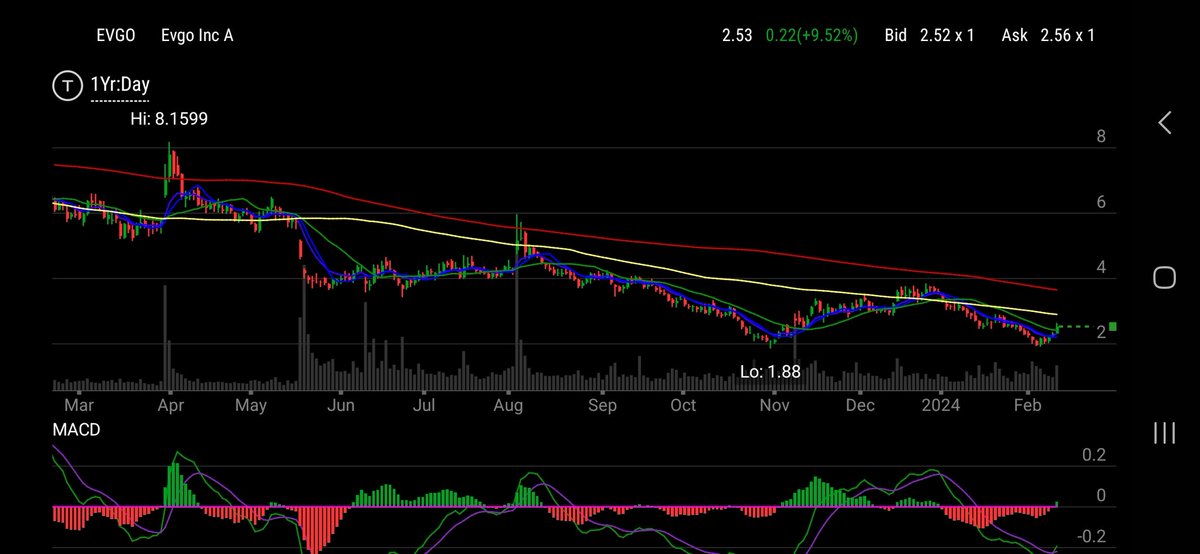Image resolution: width=1200 pixels, height=554 pixels.
Task: Tap the Dec date axis label
Action: tap(860, 405)
